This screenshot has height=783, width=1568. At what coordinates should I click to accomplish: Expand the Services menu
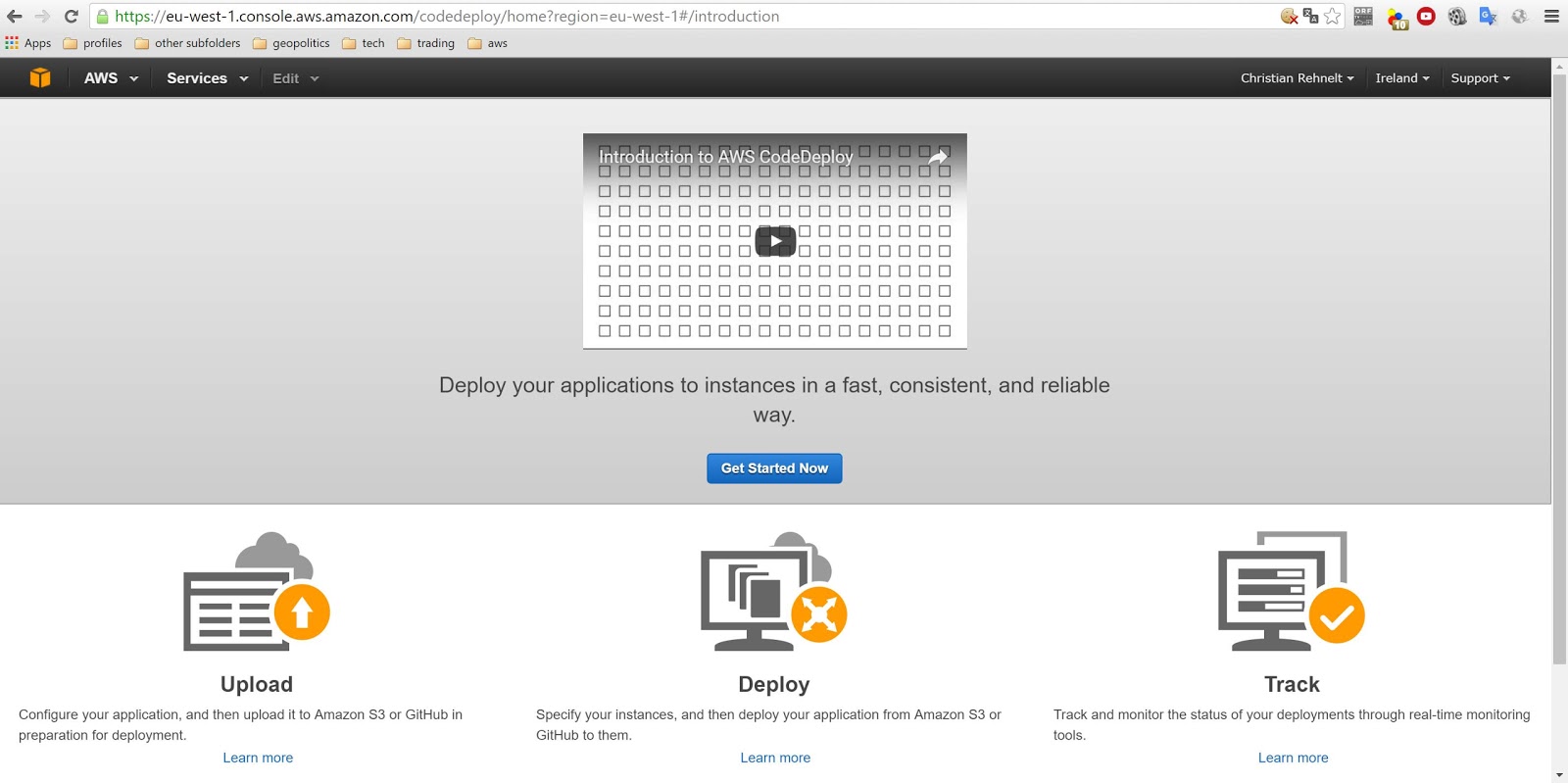click(207, 78)
